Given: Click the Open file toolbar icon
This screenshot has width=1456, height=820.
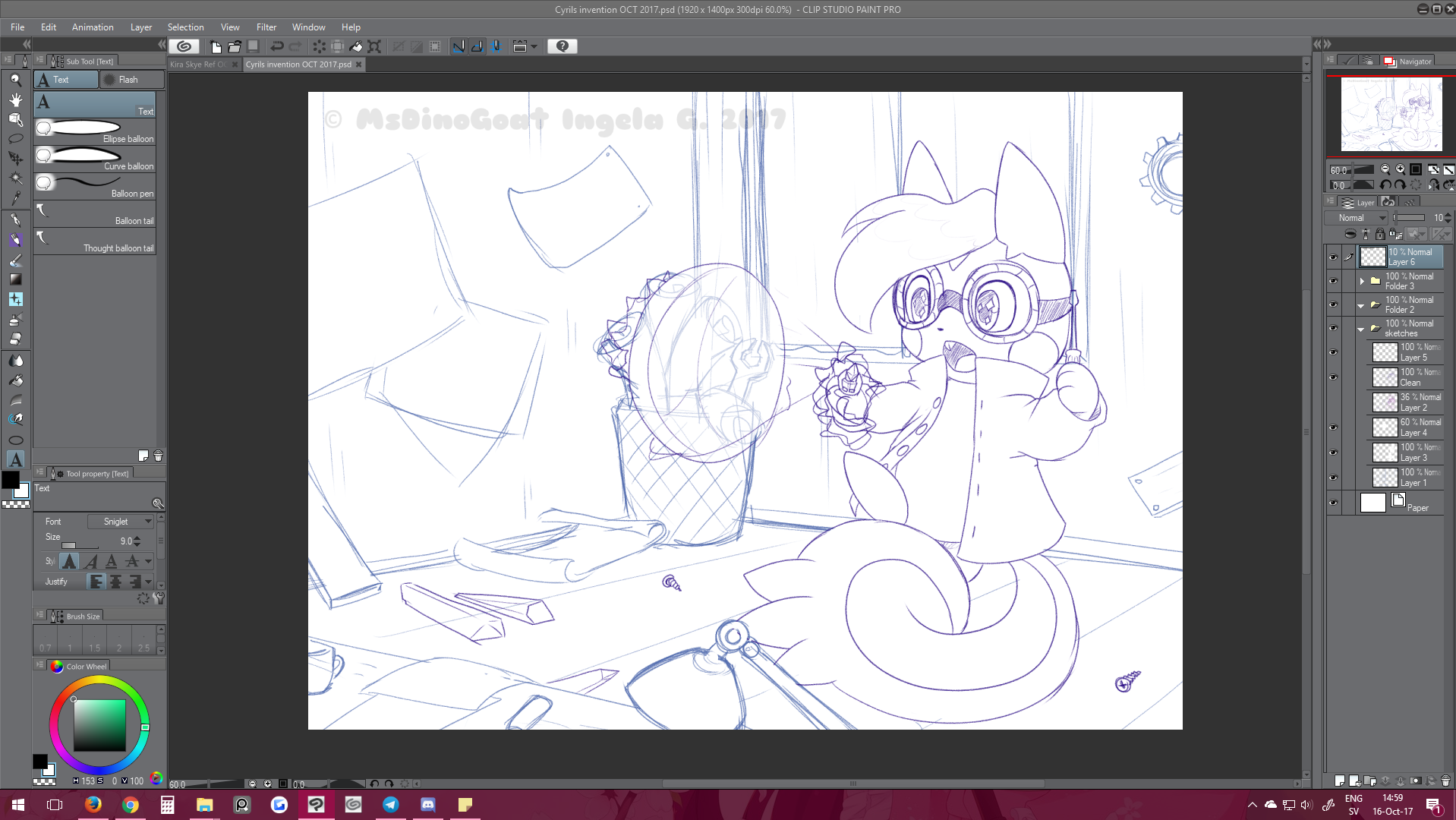Looking at the screenshot, I should 235,46.
